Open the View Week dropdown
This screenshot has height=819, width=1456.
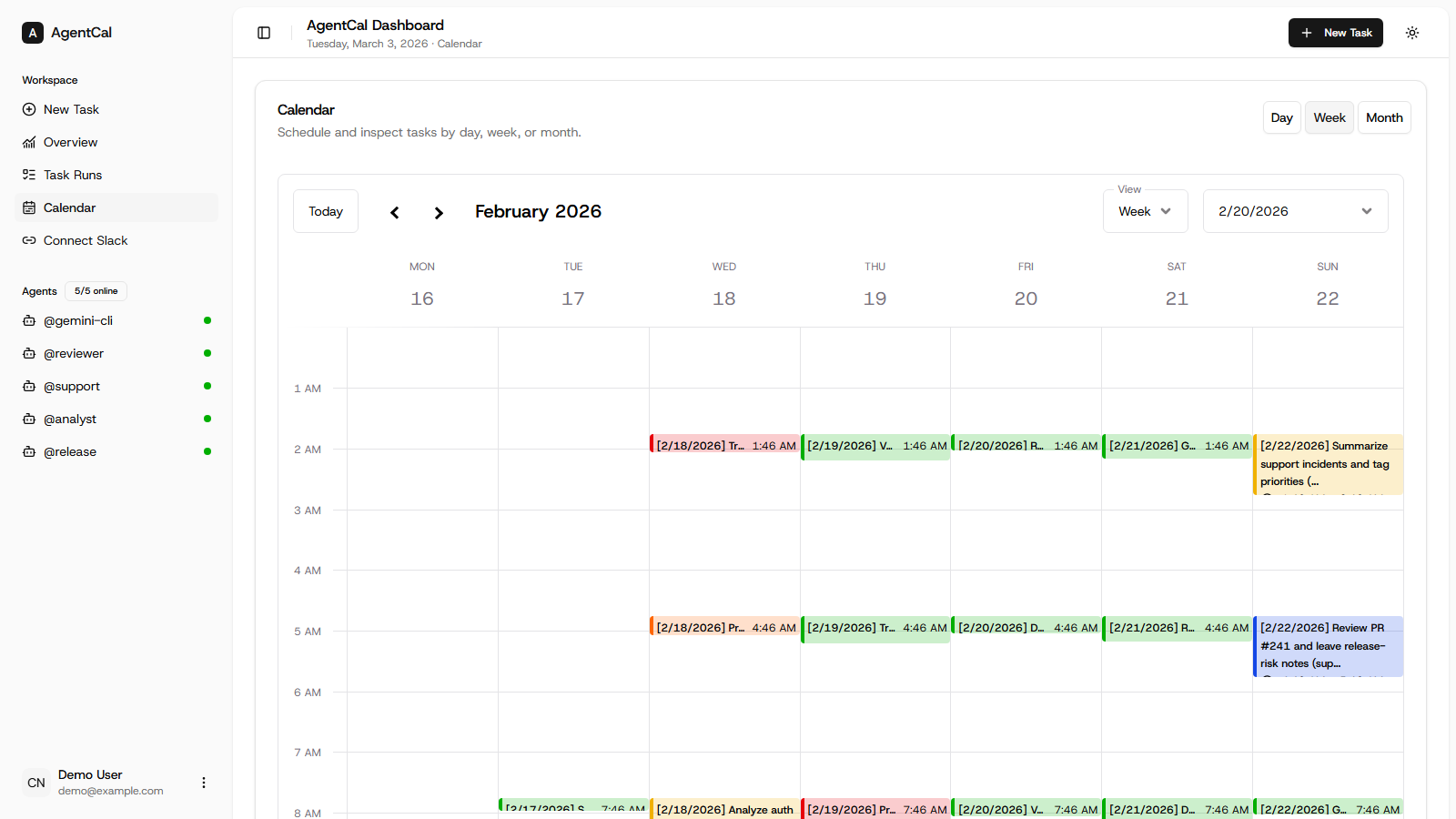click(x=1146, y=211)
